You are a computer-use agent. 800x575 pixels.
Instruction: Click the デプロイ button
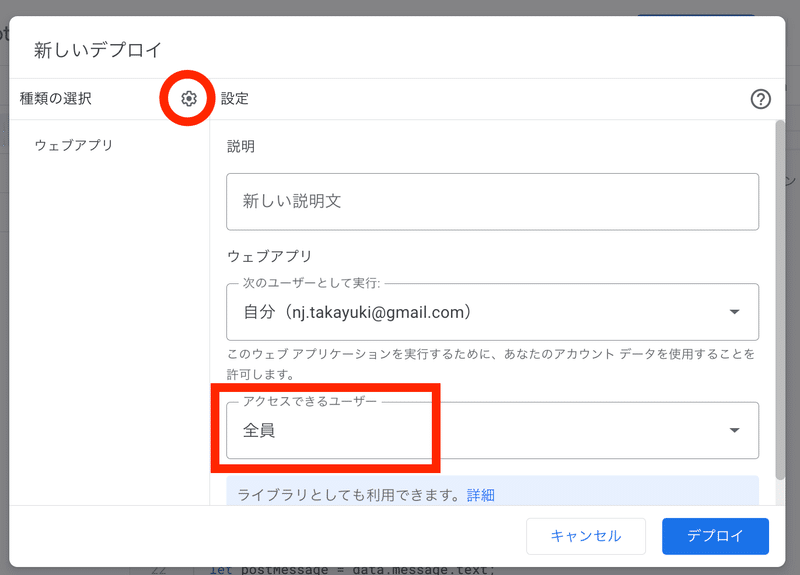click(715, 536)
